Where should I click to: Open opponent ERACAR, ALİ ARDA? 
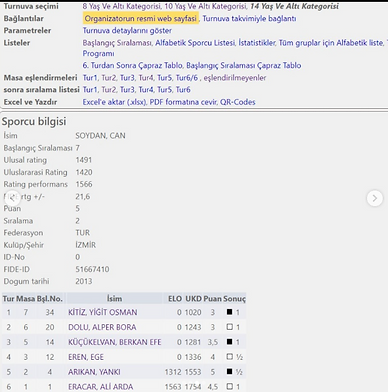(x=101, y=387)
